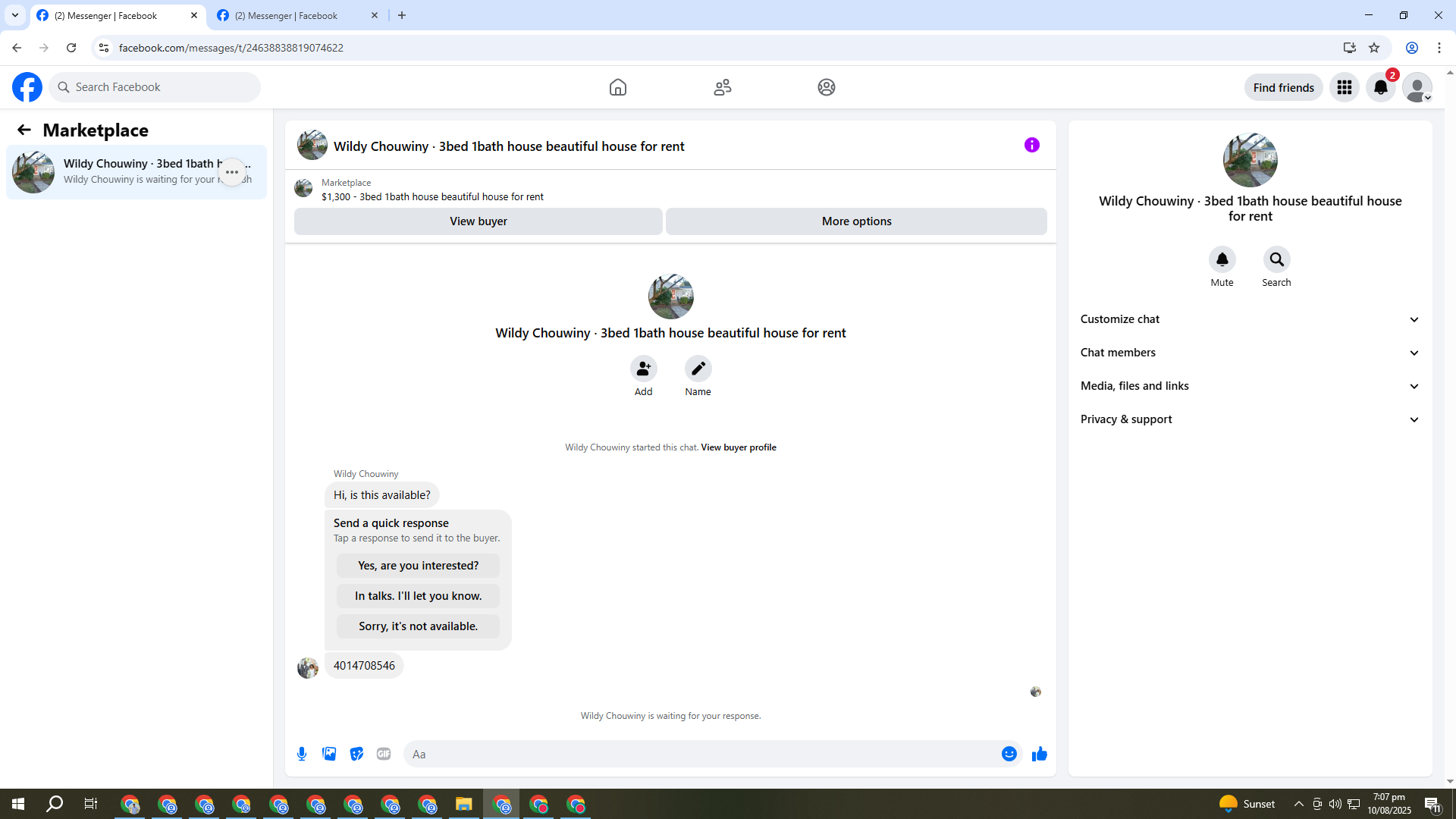
Task: Open the emoji picker in message box
Action: [1009, 754]
